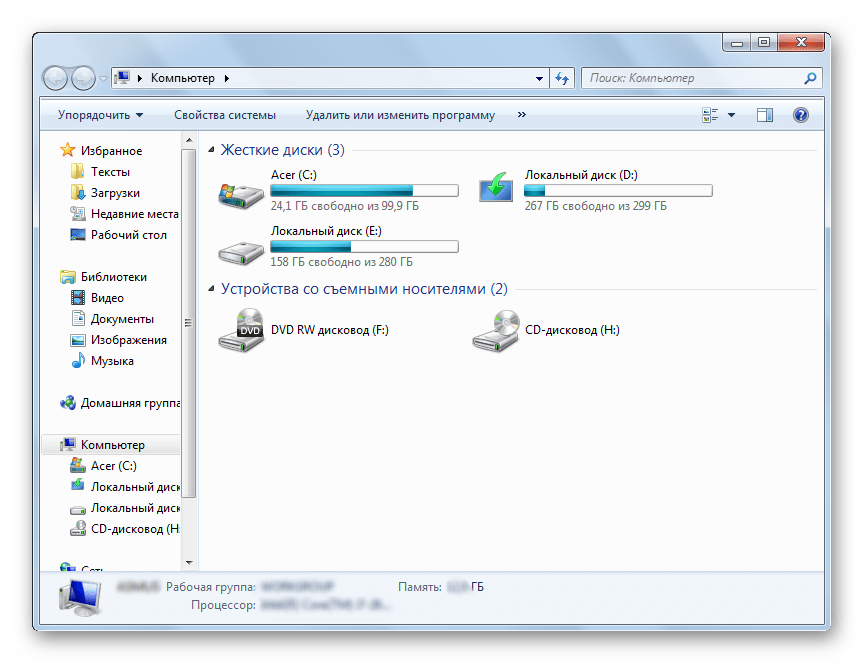Click the Refresh button in address bar
The height and width of the screenshot is (664, 864).
[562, 78]
